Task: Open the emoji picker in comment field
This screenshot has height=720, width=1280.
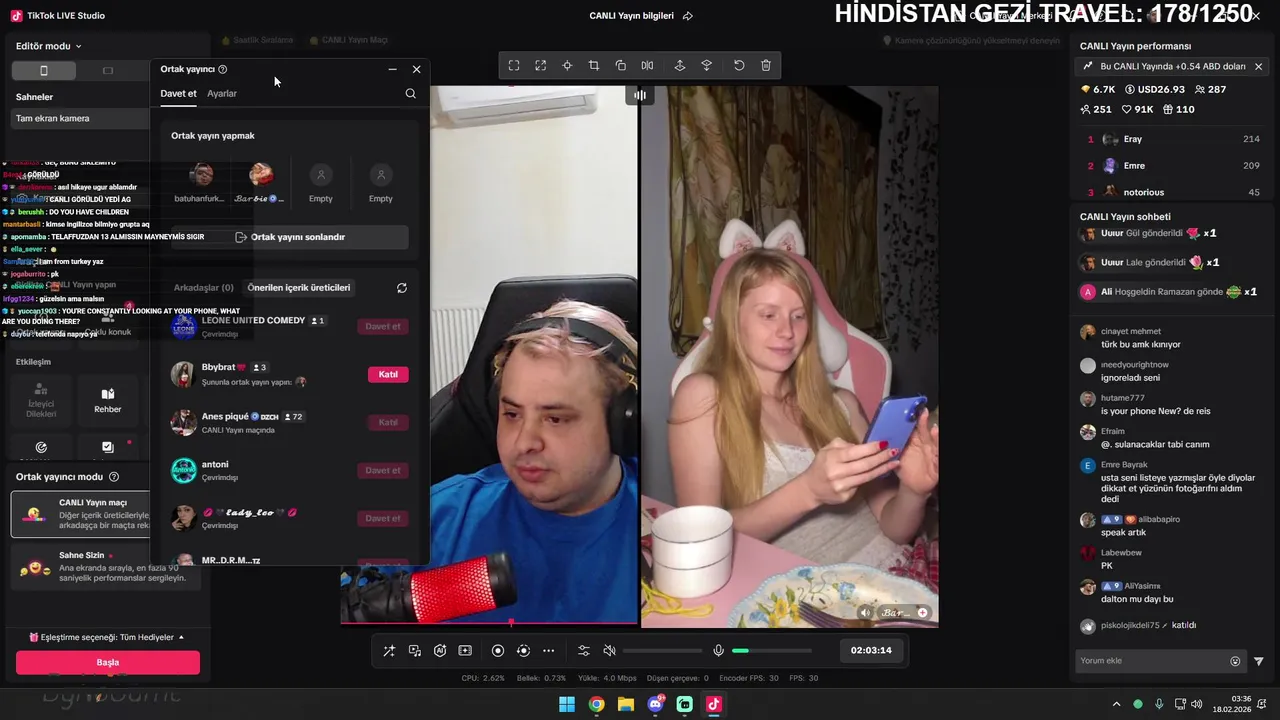Action: coord(1235,661)
